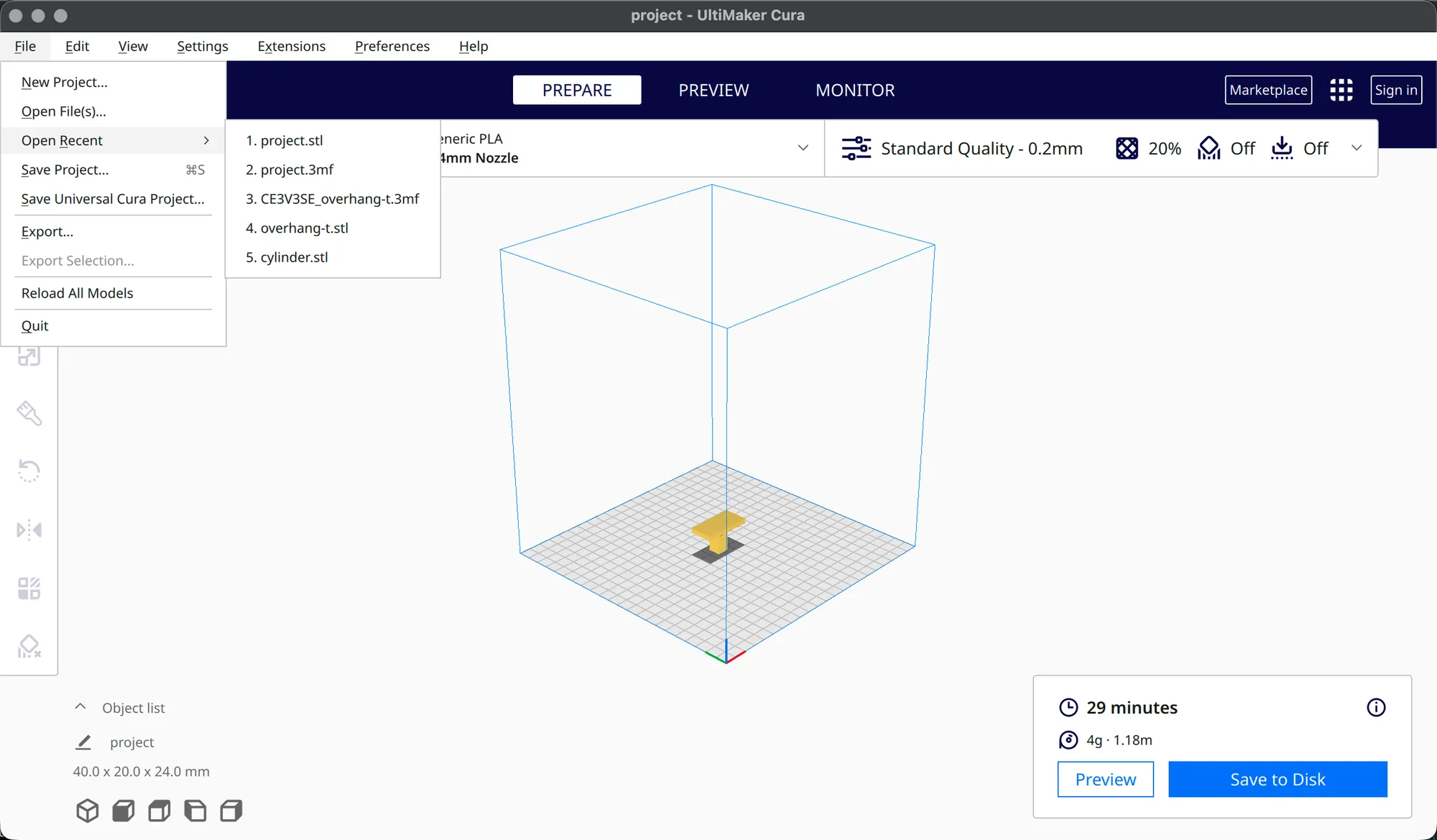Click the pencil icon to rename project
This screenshot has width=1437, height=840.
(x=83, y=742)
